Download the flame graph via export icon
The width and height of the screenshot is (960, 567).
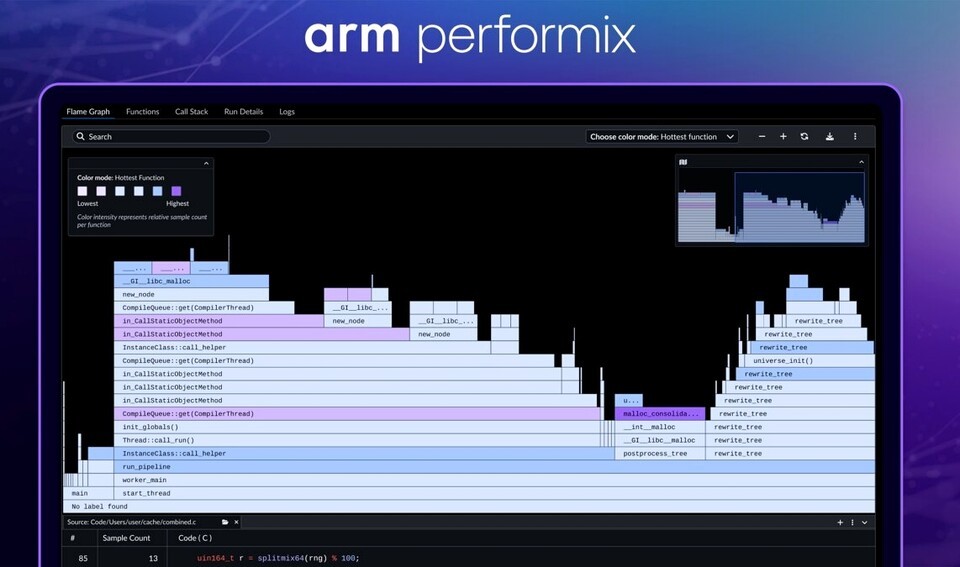tap(830, 137)
